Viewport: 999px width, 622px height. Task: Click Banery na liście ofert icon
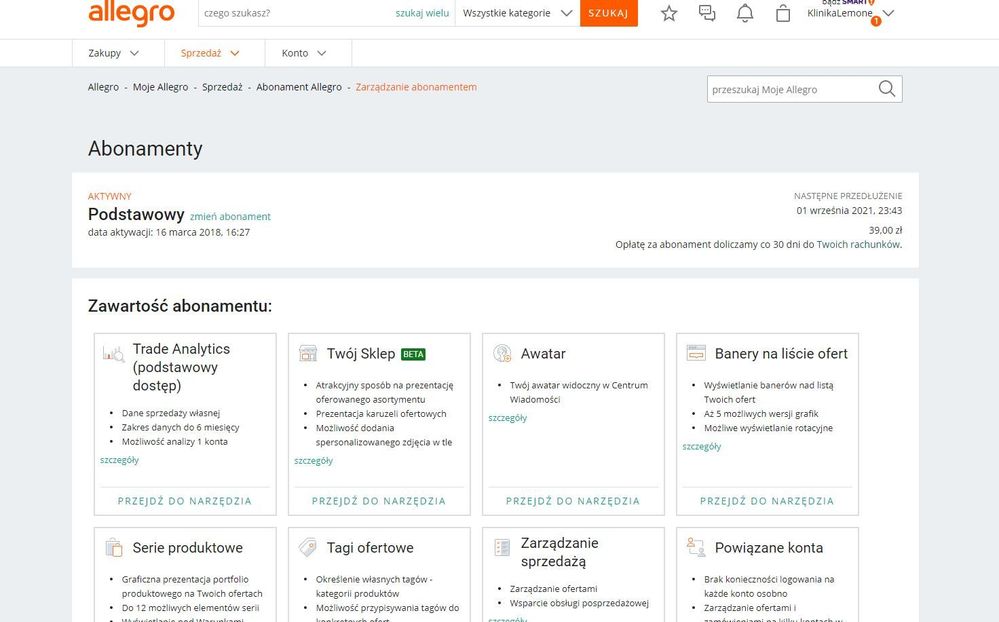(696, 353)
